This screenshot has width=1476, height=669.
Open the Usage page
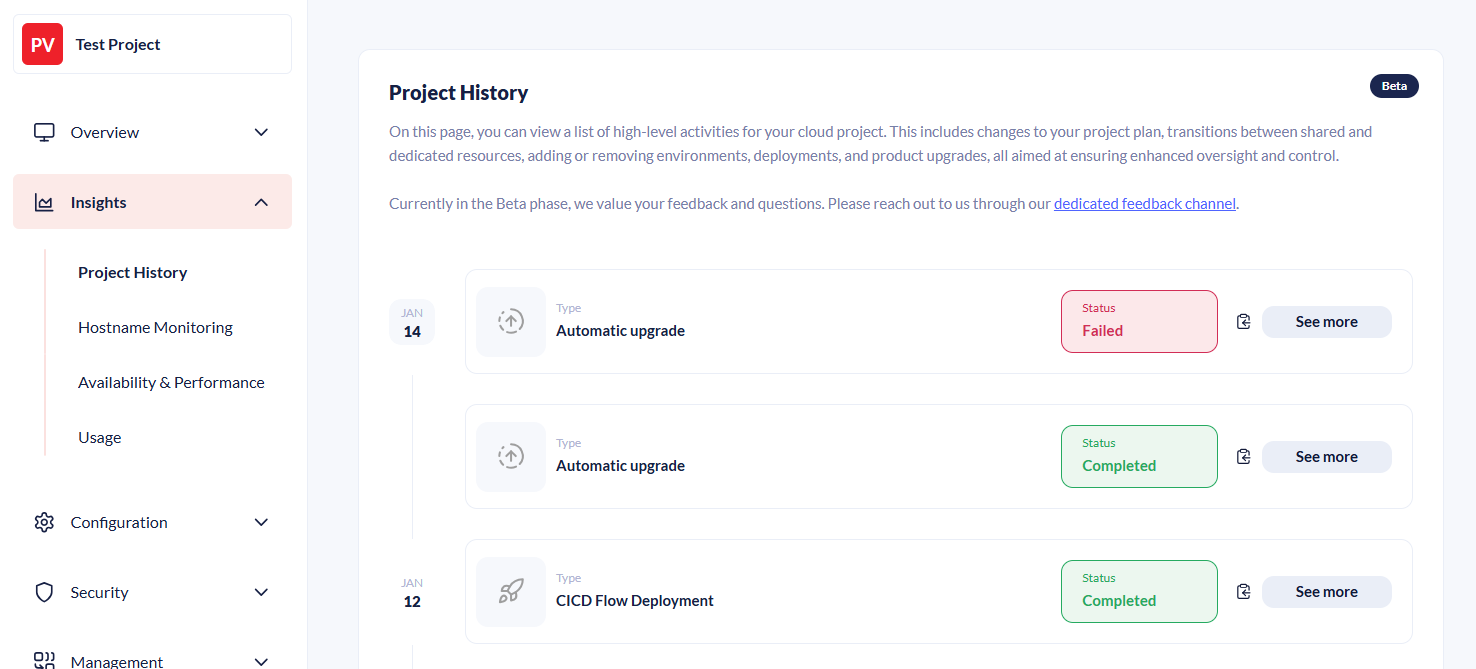point(99,437)
